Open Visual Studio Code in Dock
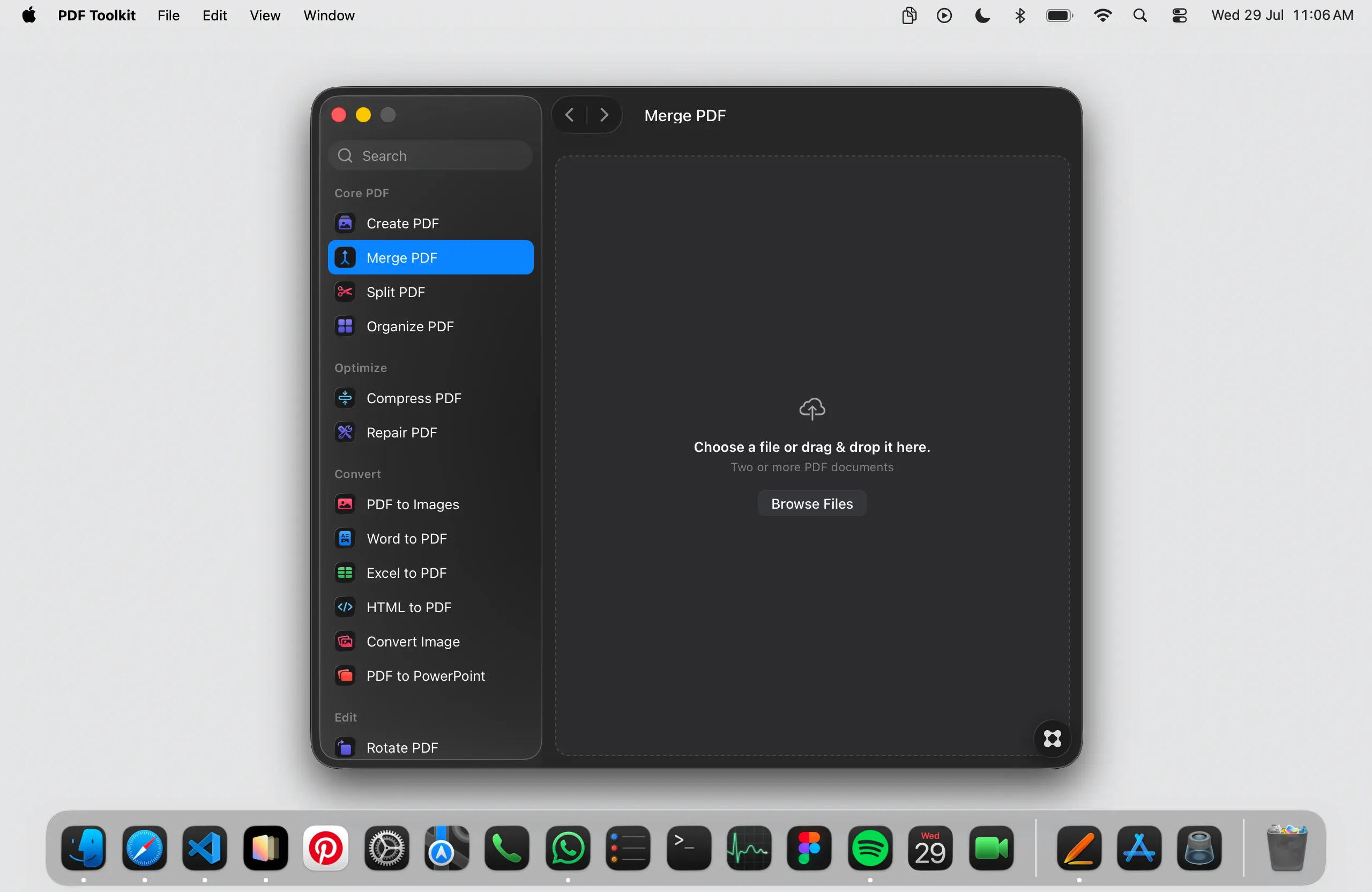The image size is (1372, 892). (x=205, y=848)
